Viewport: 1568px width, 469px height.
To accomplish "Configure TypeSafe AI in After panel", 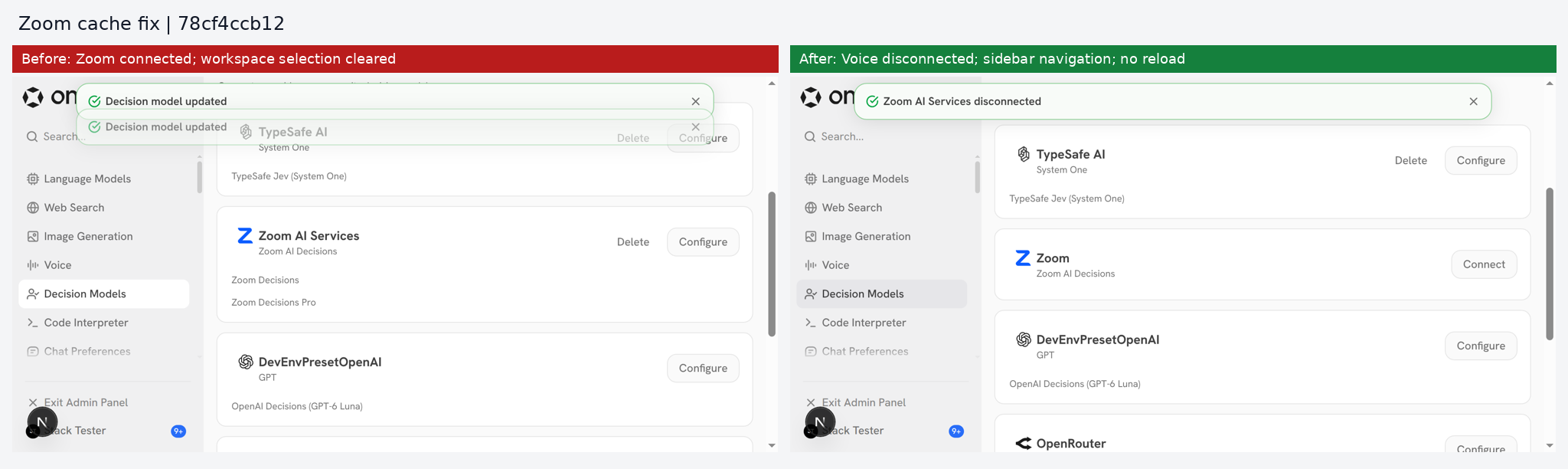I will click(1481, 160).
